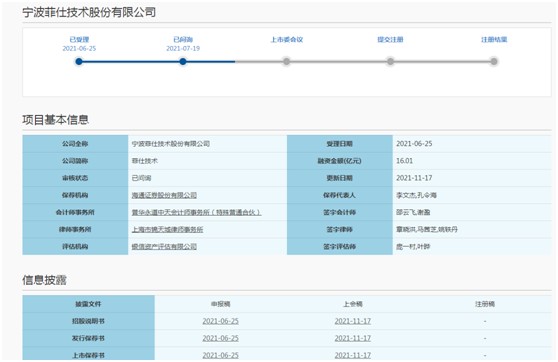Open 招股说明书 申报稿 dated 2021-06-25
Viewport: 558px width, 362px height.
(x=220, y=321)
